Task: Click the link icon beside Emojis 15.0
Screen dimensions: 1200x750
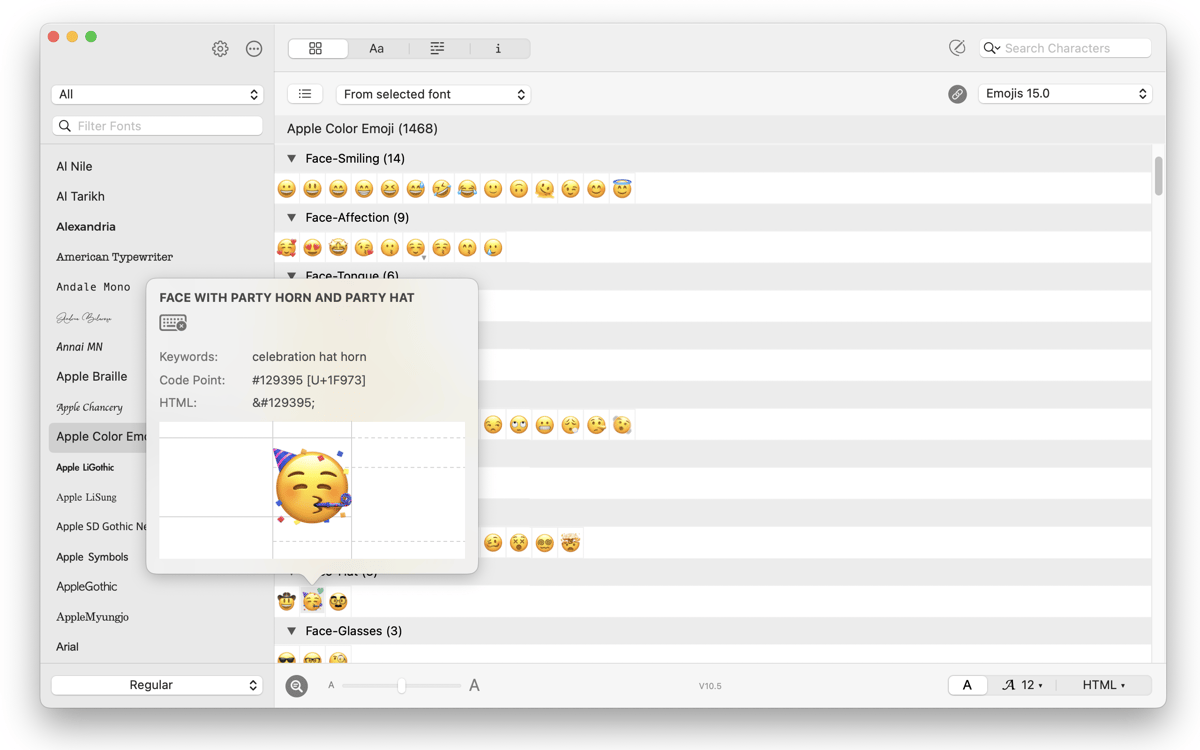Action: point(957,94)
